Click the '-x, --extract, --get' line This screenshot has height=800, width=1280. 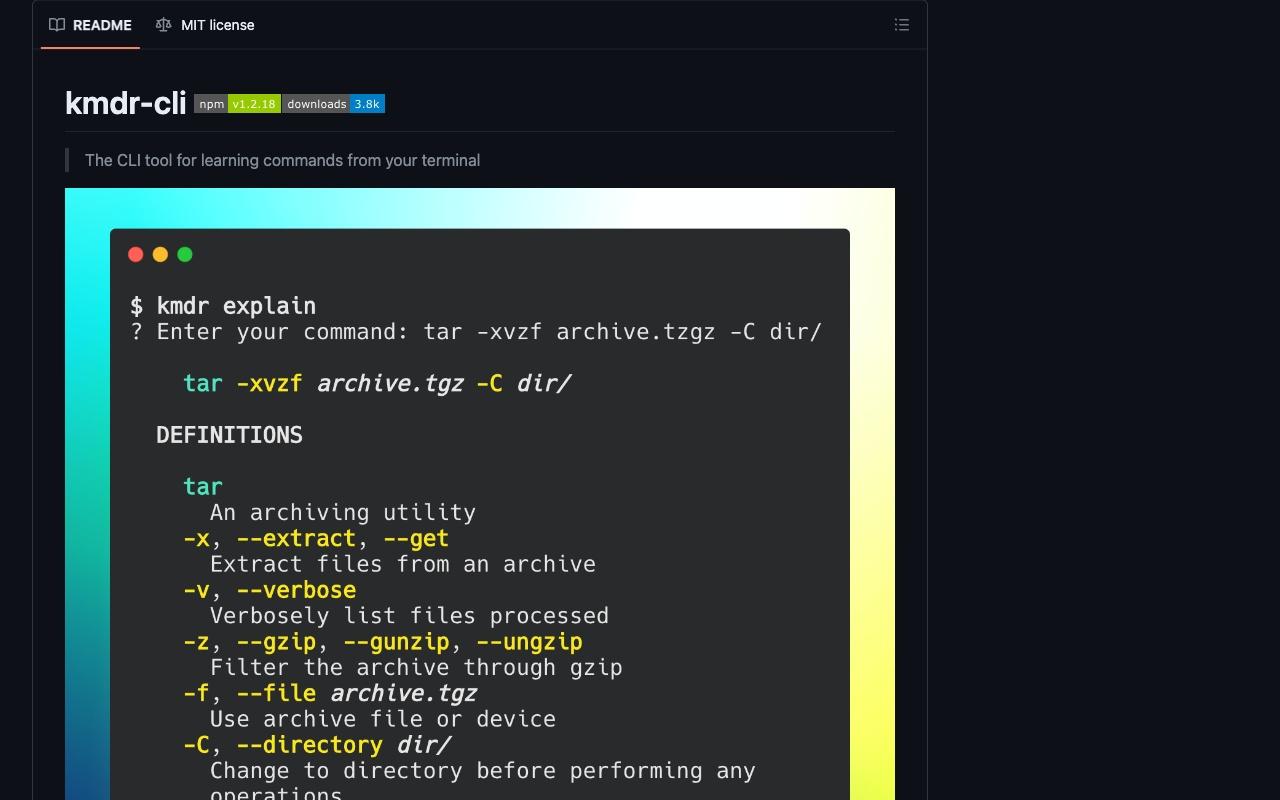316,539
